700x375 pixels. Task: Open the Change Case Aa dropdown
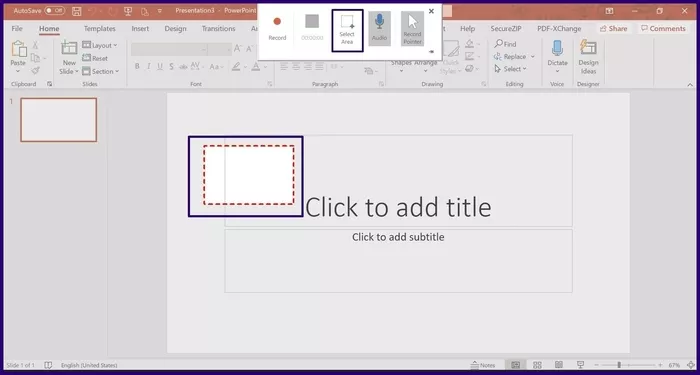coord(216,67)
